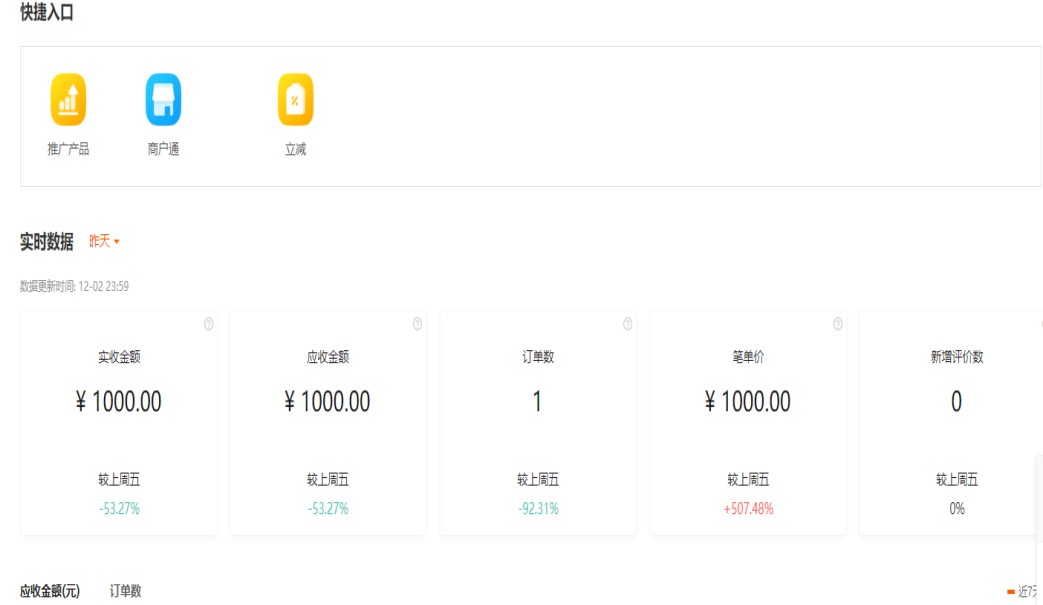Click help icon on 实收金额 card
Viewport: 1043px width, 605px height.
208,324
